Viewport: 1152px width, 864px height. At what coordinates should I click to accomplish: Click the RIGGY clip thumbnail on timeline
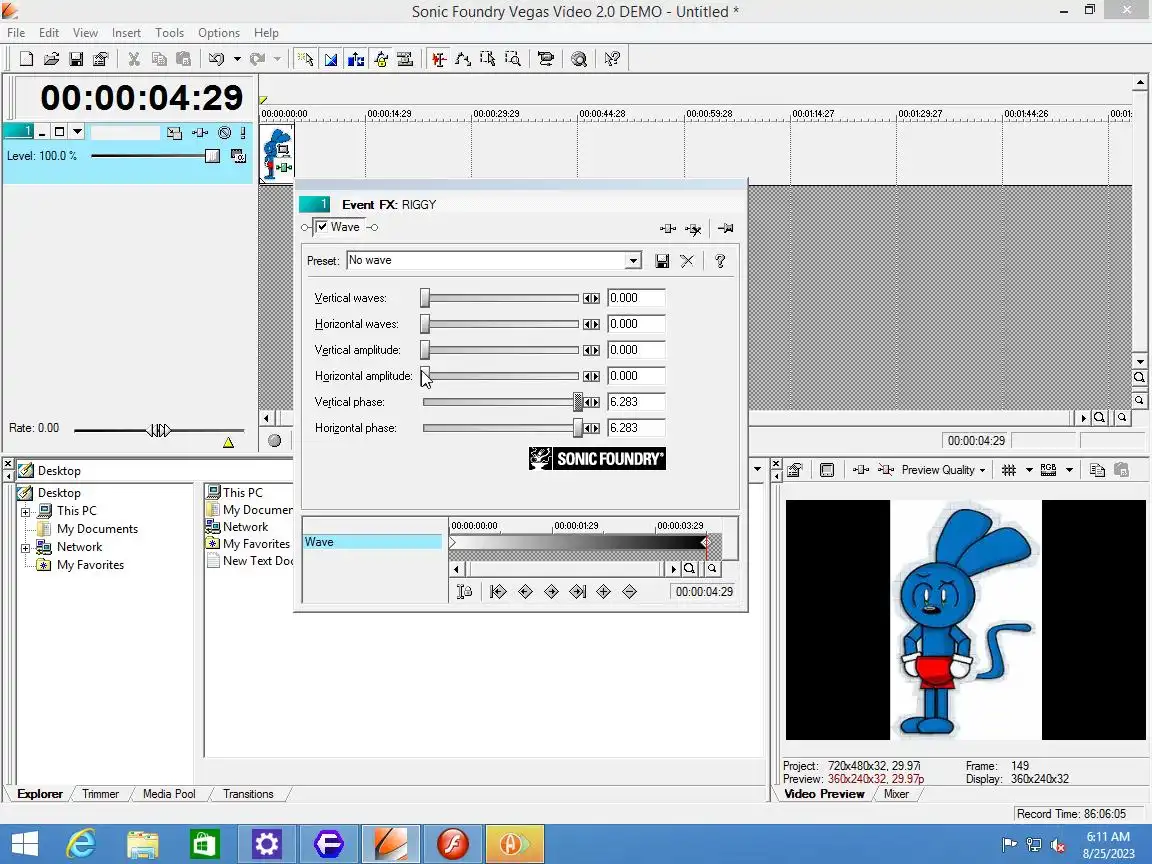pos(277,153)
